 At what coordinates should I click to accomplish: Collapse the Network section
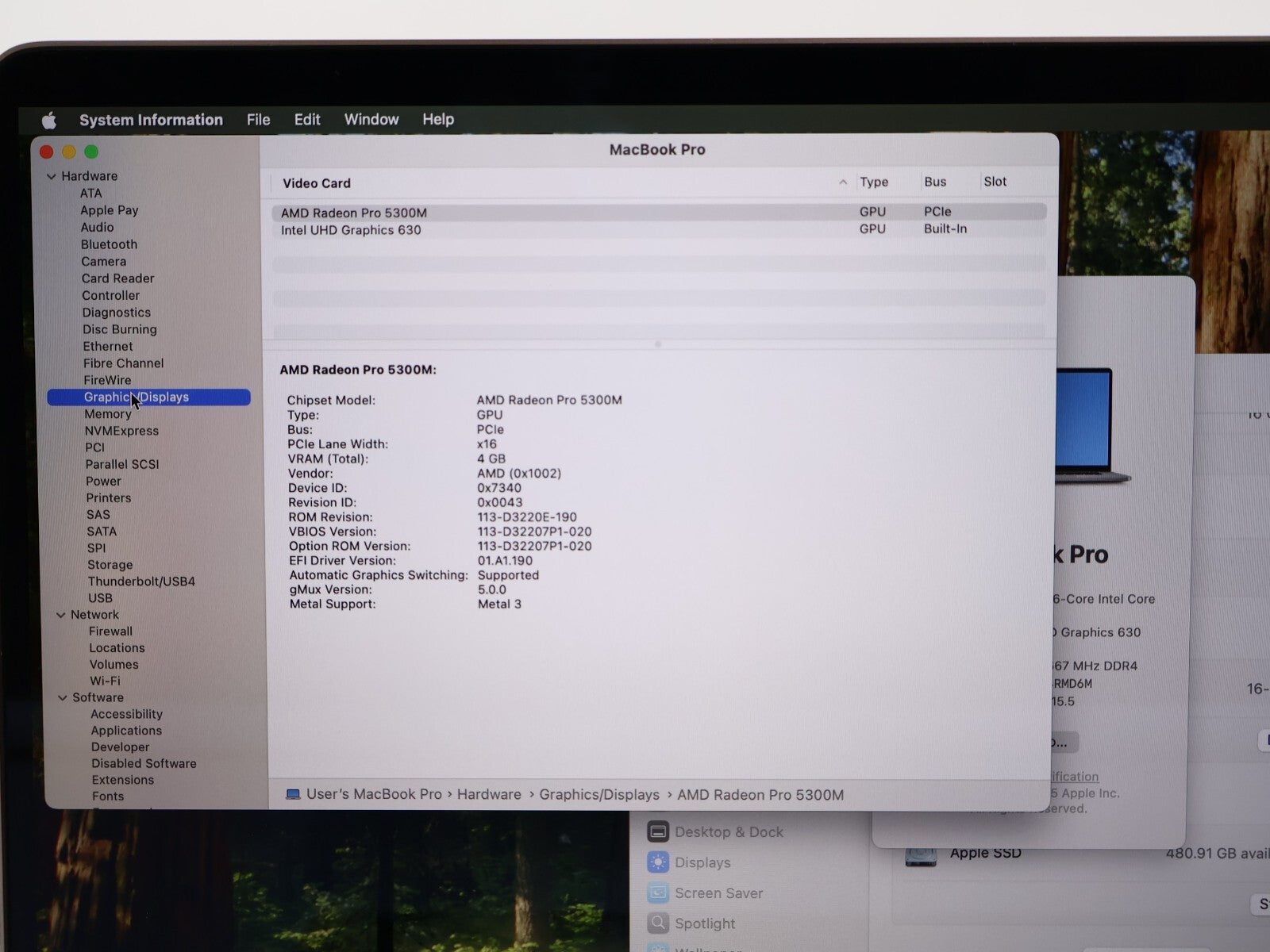coord(61,615)
